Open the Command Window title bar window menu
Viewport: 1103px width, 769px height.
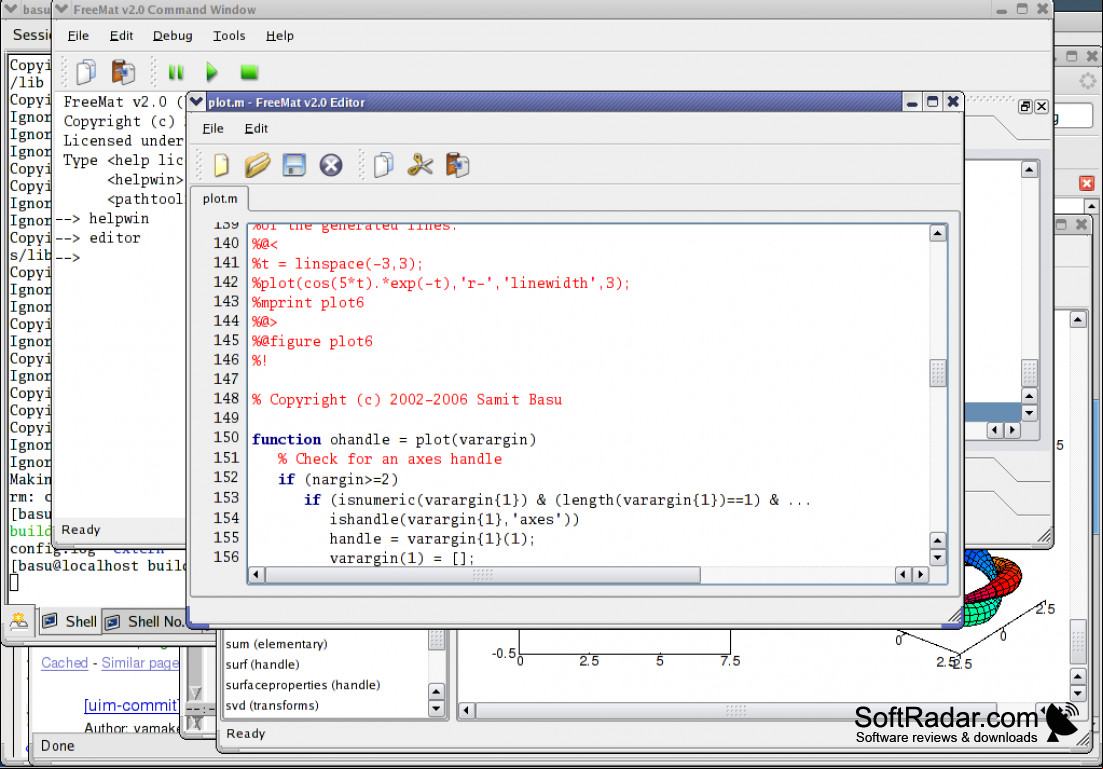tap(62, 9)
